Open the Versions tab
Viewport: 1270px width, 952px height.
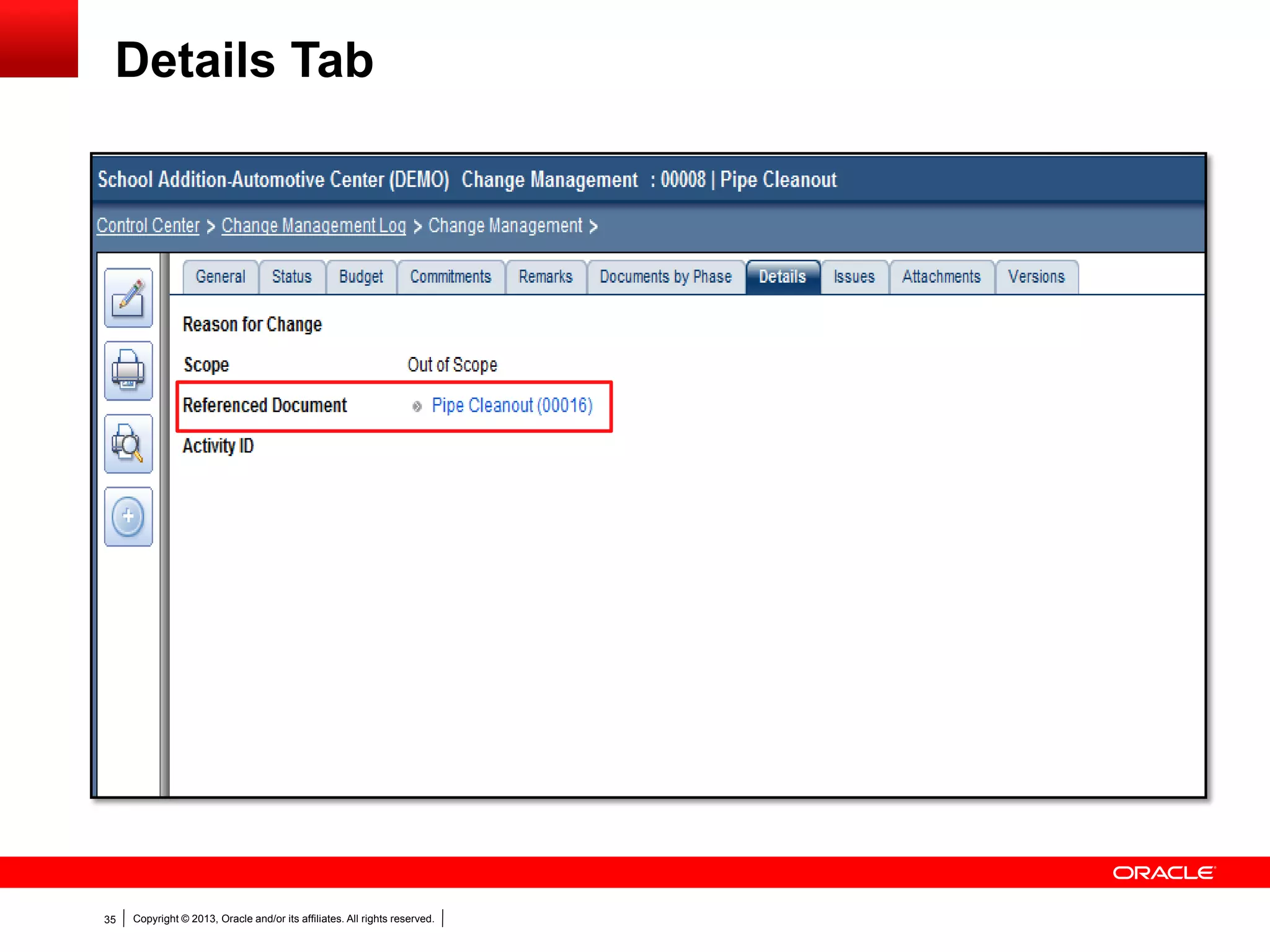pos(1036,277)
